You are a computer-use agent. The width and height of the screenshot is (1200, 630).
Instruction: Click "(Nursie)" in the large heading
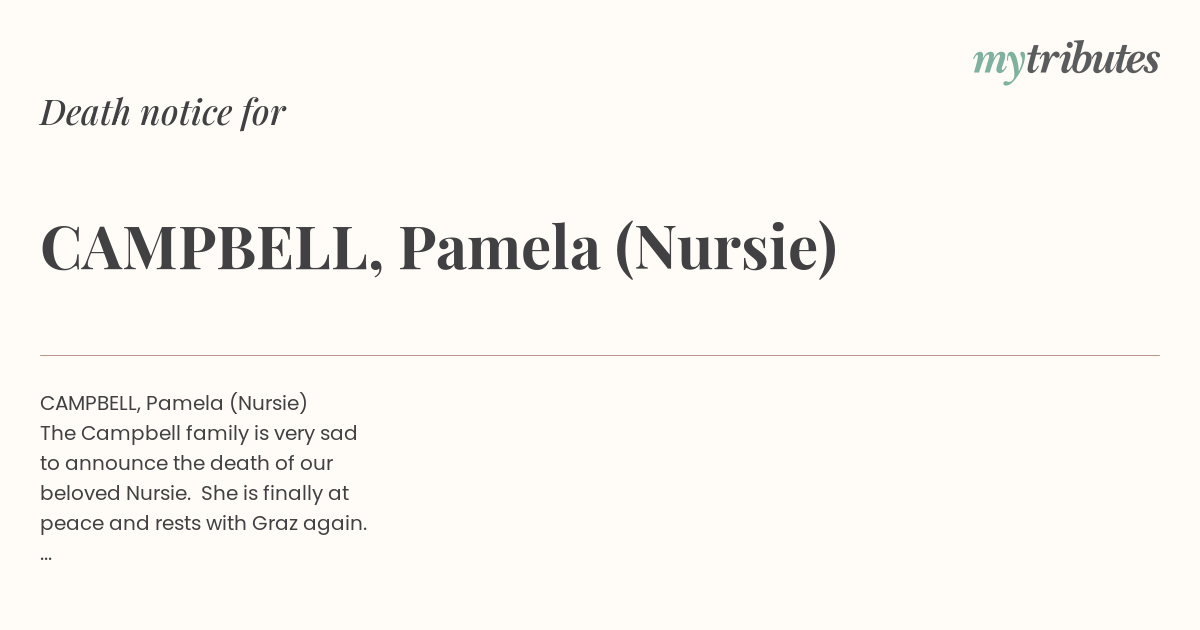(x=725, y=248)
